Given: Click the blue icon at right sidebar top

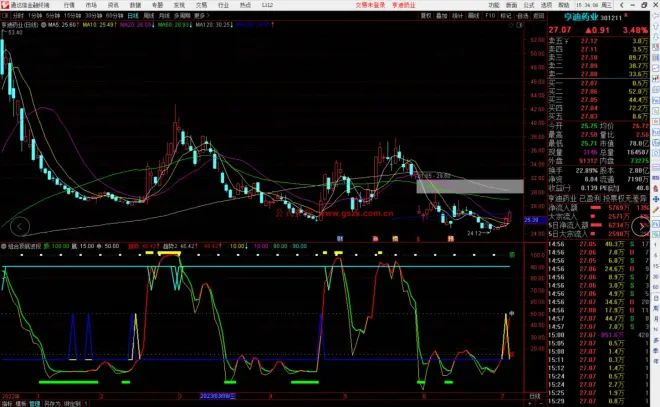Looking at the screenshot, I should click(x=654, y=17).
